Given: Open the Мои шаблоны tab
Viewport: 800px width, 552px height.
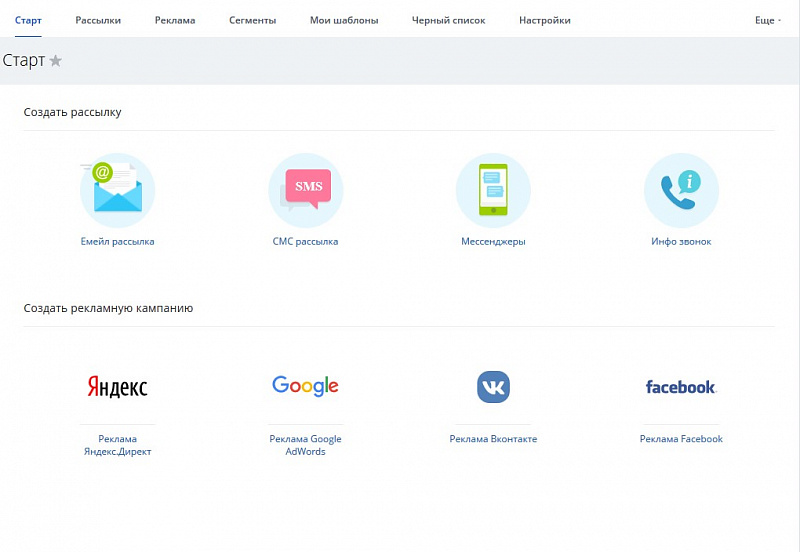Looking at the screenshot, I should (344, 20).
